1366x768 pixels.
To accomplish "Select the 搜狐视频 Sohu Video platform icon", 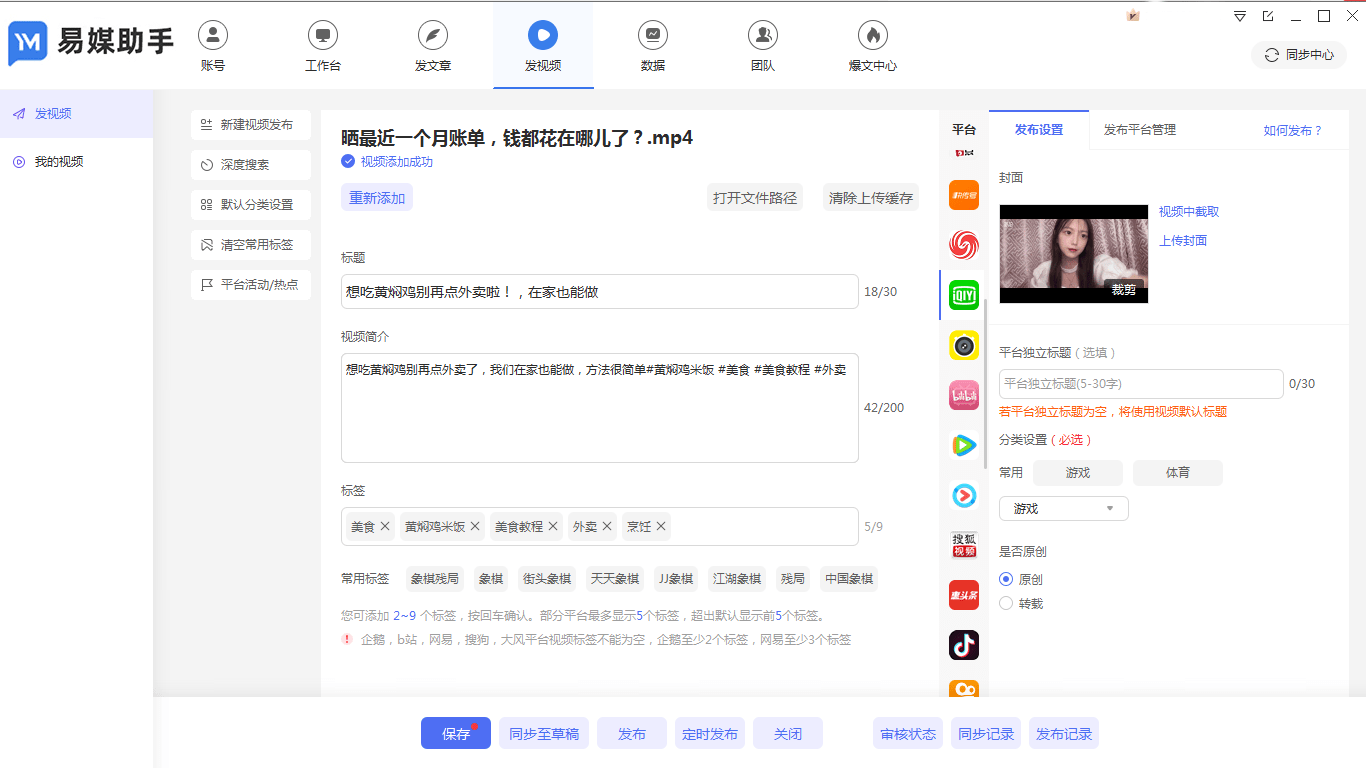I will 963,545.
